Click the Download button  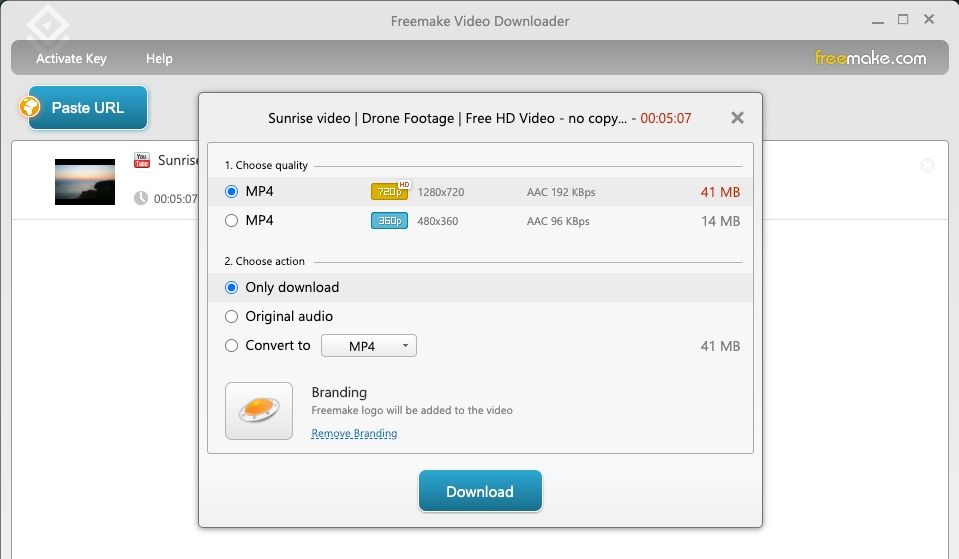tap(480, 491)
